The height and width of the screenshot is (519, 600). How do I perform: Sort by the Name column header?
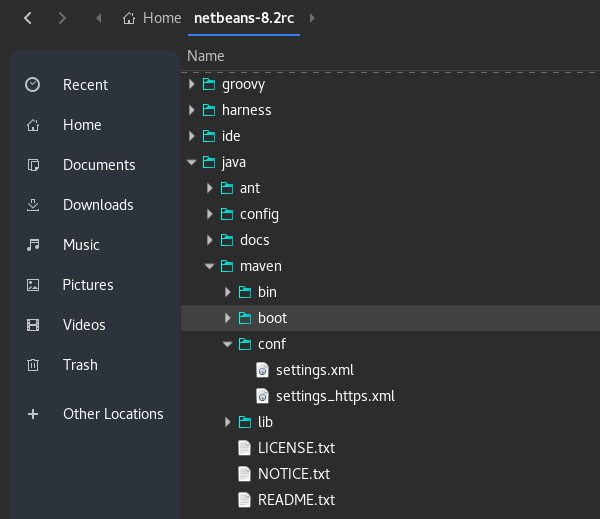point(206,56)
